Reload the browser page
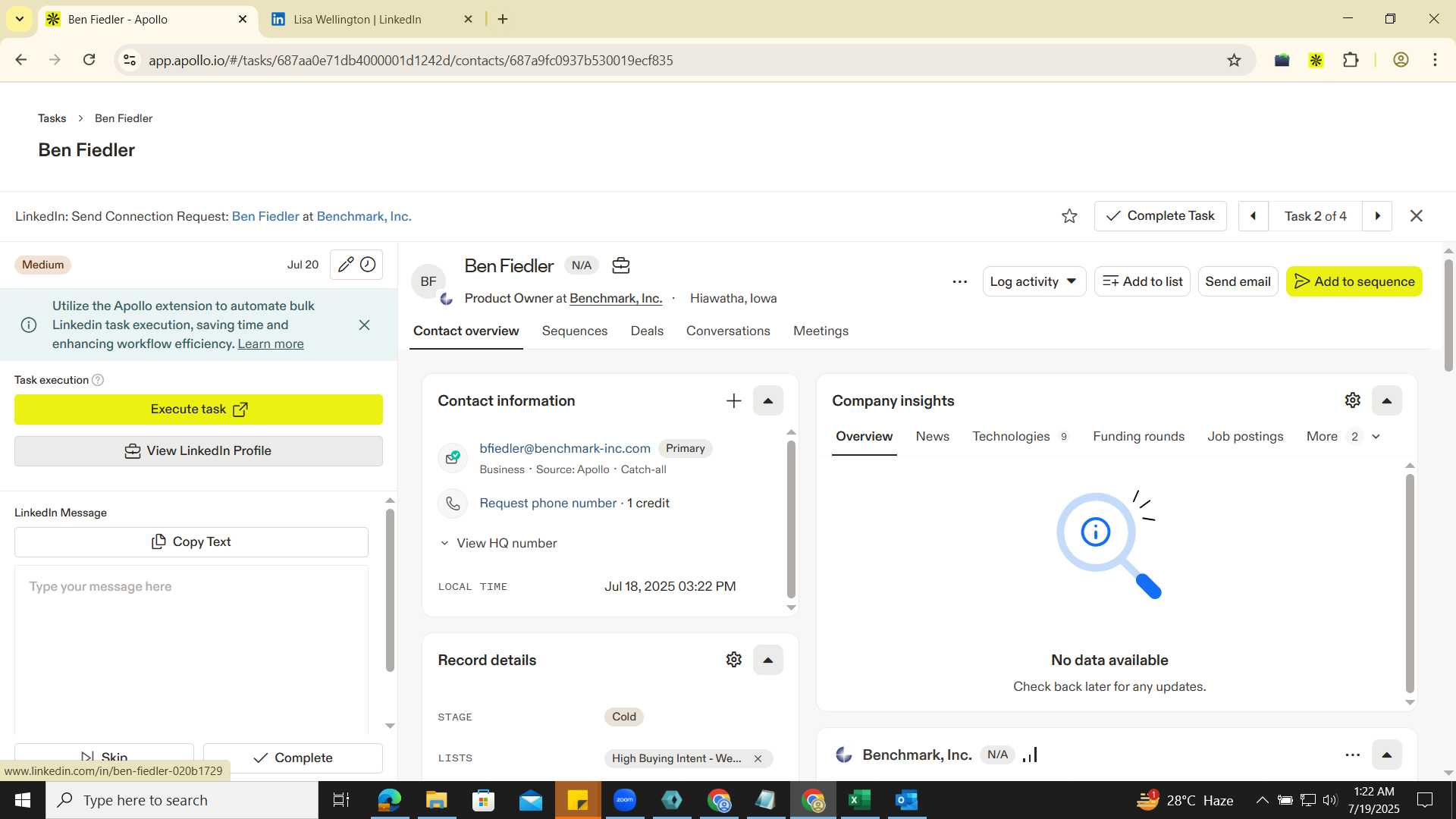 pos(89,60)
